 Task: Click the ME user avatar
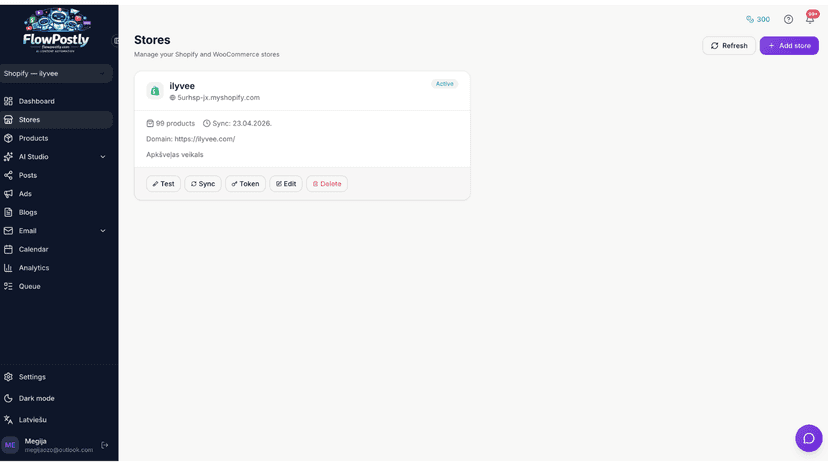coord(10,445)
